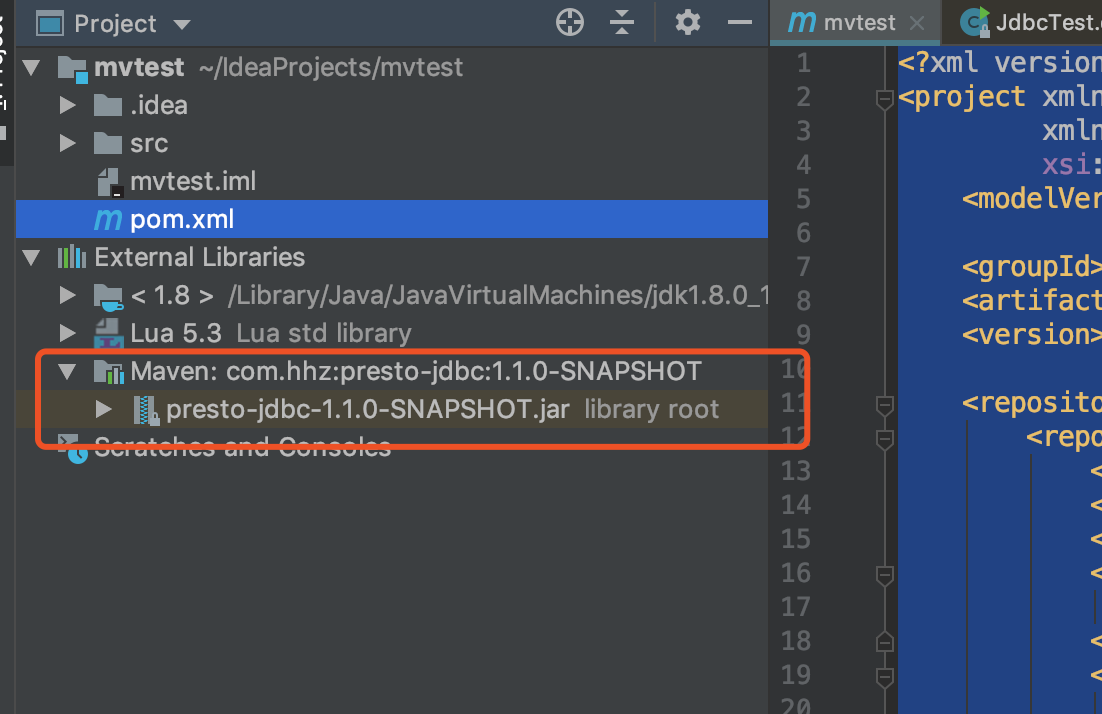The image size is (1102, 714).
Task: Click the ~/IdeaProjects/mvtest path text
Action: (330, 67)
